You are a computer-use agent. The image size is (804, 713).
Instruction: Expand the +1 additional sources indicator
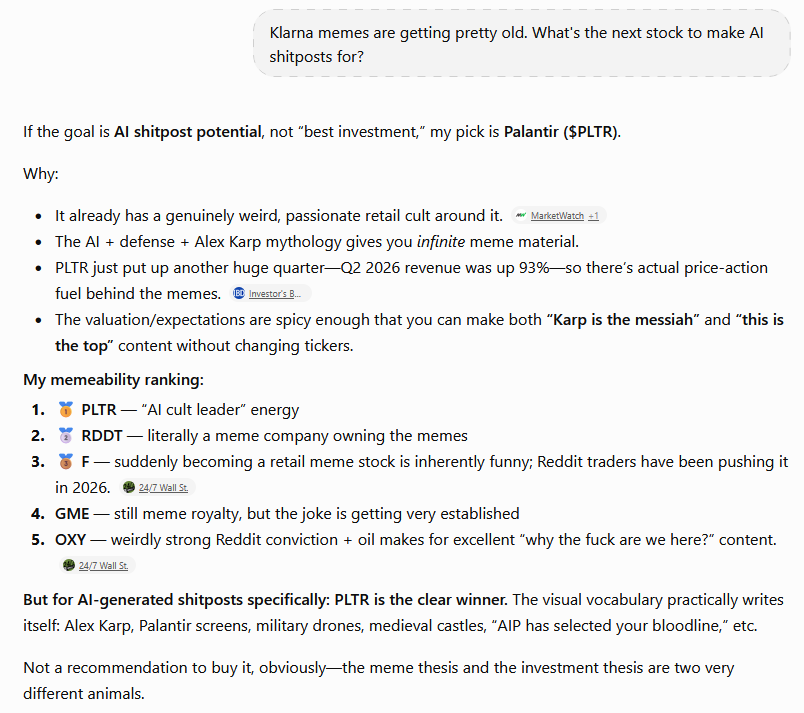pos(593,216)
